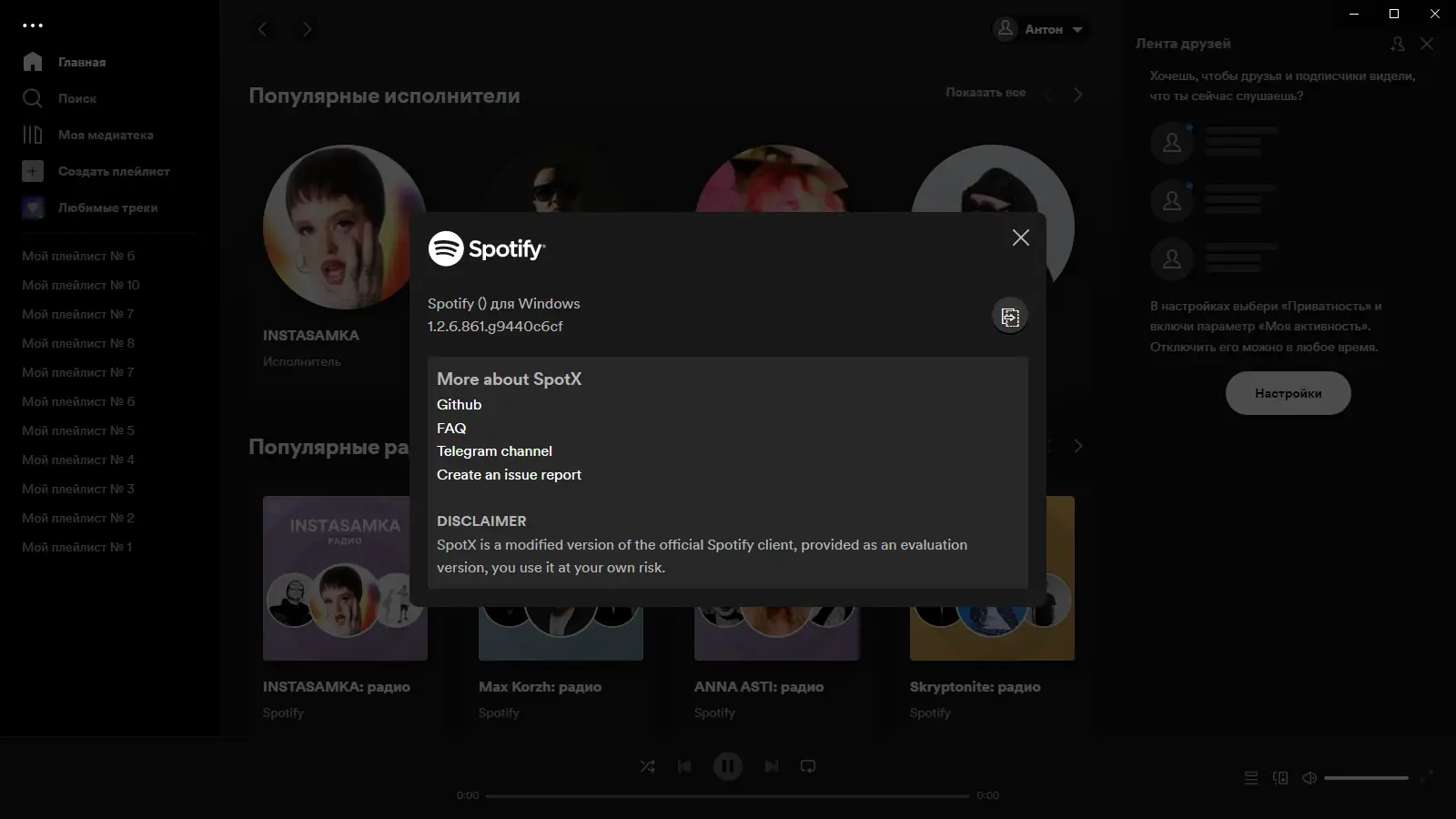The image size is (1456, 819).
Task: Click the back navigation arrow
Action: [x=263, y=29]
